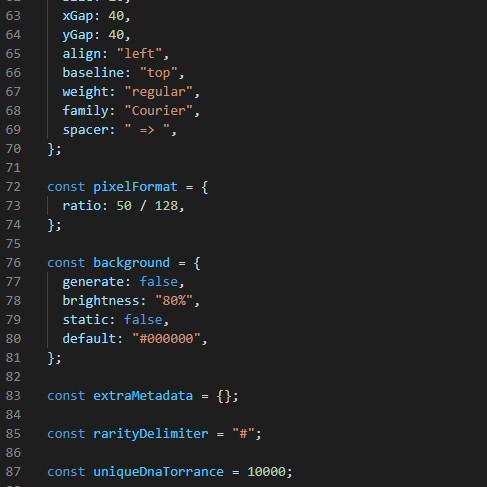
Task: Place cursor on yGap property
Action: [78, 35]
